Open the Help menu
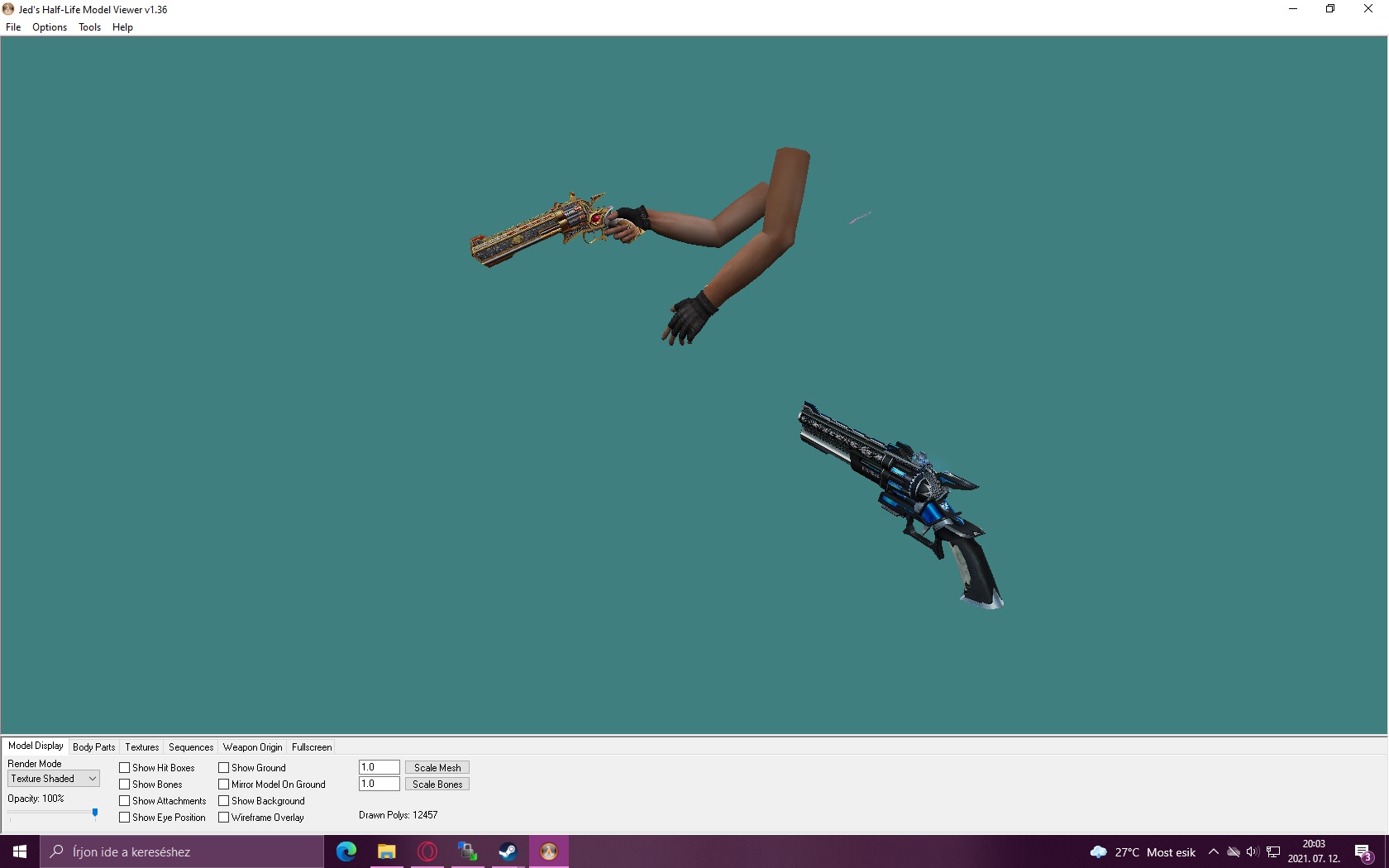1389x868 pixels. pos(122,27)
